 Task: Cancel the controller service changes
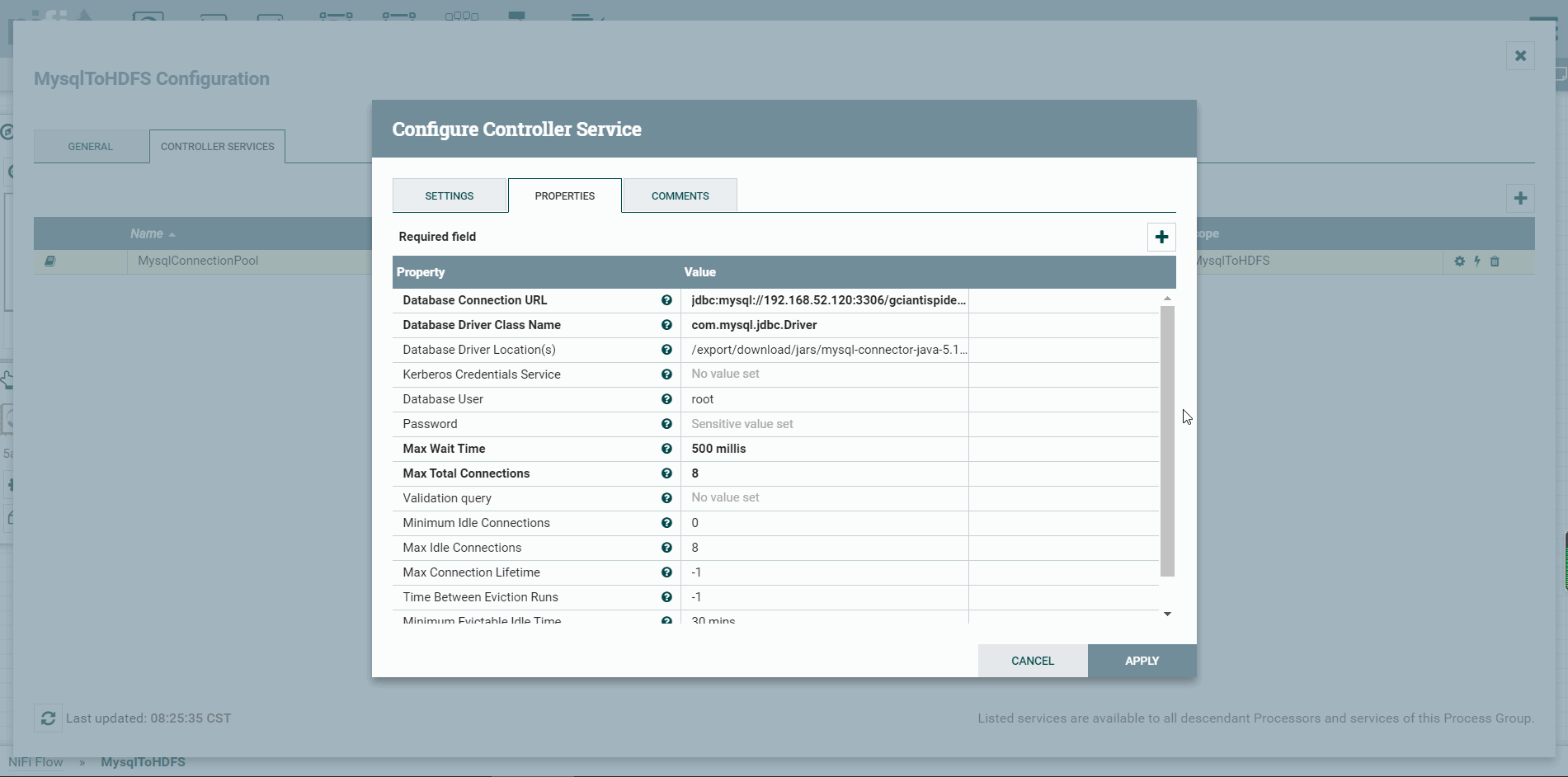(x=1033, y=661)
